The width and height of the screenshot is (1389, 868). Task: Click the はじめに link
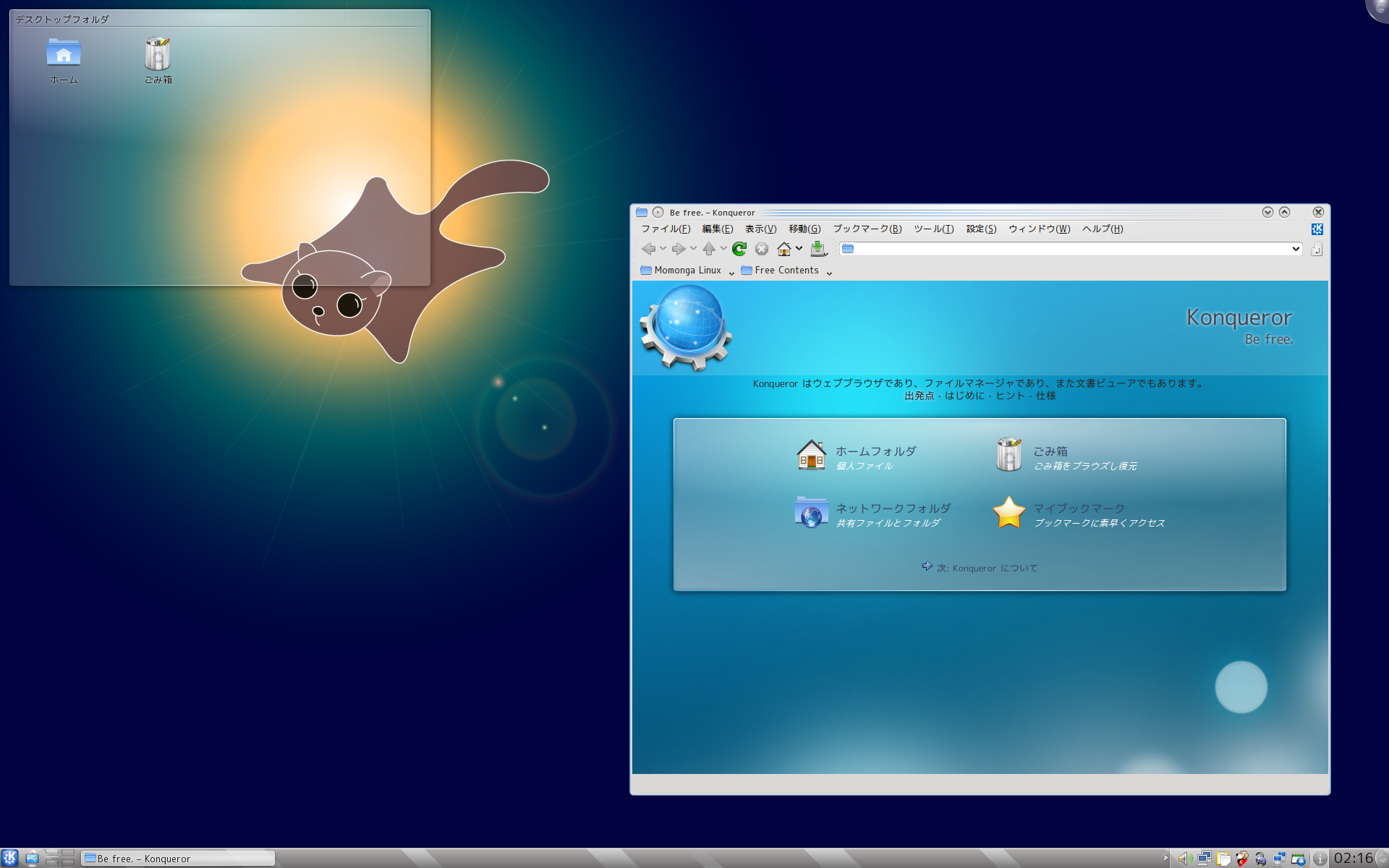(x=964, y=396)
